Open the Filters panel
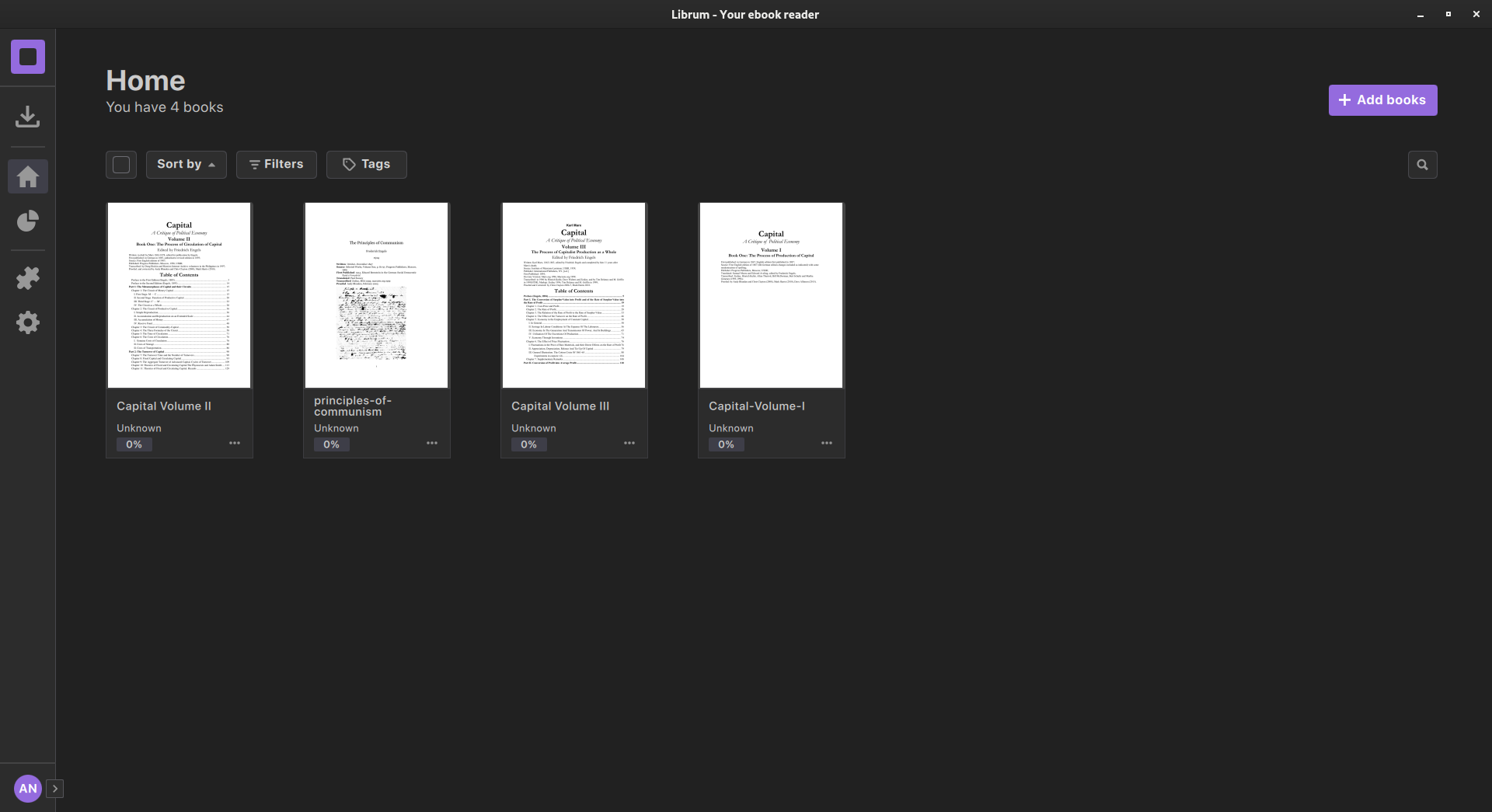The width and height of the screenshot is (1492, 812). 276,164
